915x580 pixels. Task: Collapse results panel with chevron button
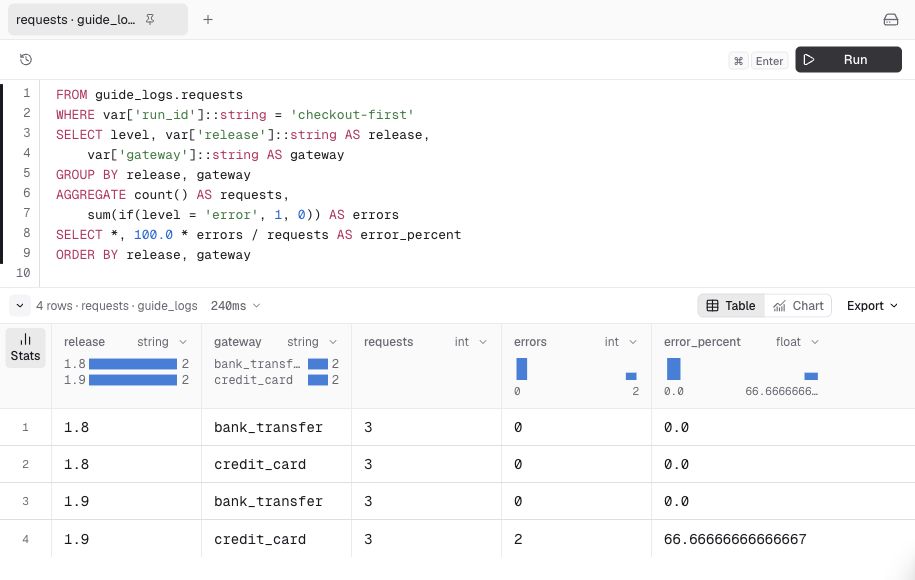[19, 306]
